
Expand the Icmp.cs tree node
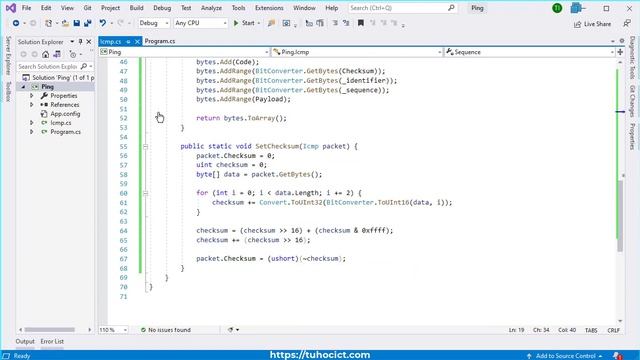(x=31, y=122)
